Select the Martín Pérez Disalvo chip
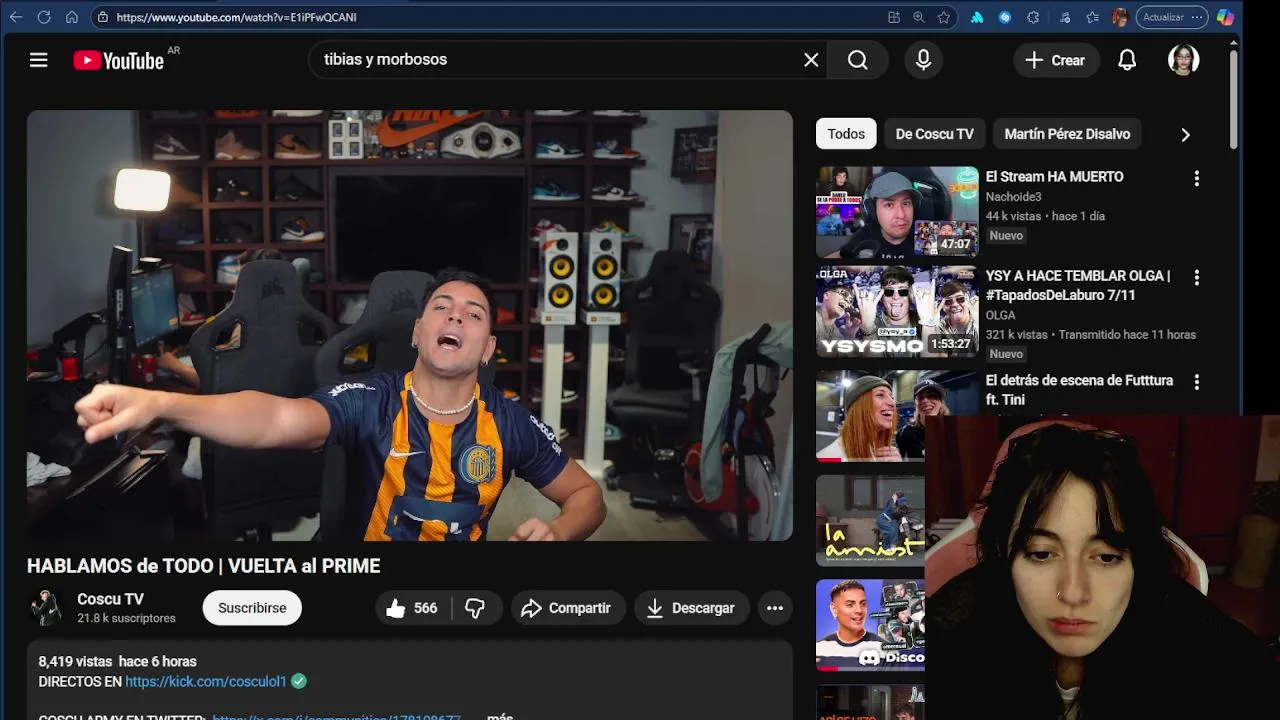This screenshot has width=1280, height=720. tap(1067, 134)
